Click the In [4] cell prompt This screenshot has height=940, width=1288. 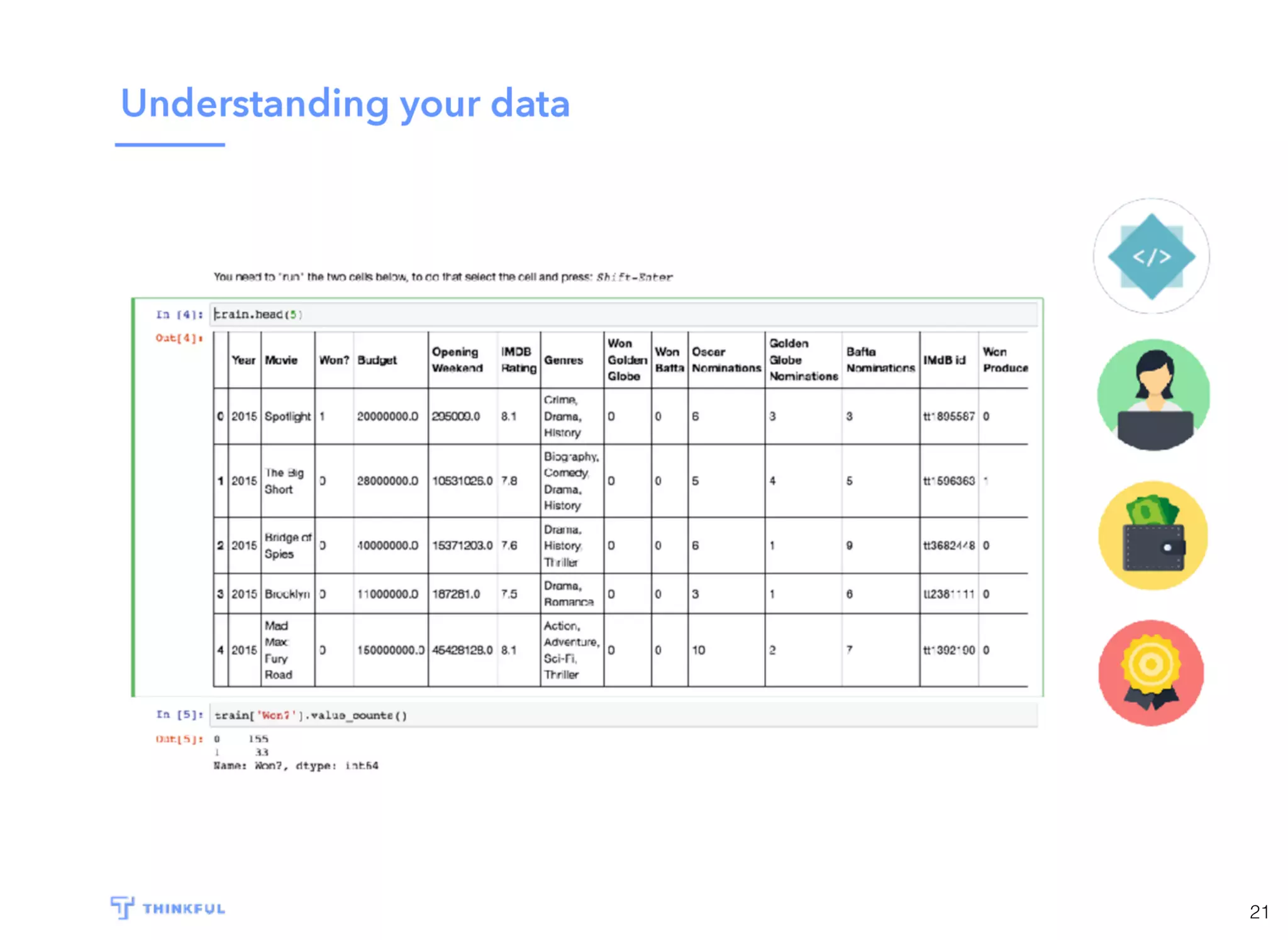179,314
